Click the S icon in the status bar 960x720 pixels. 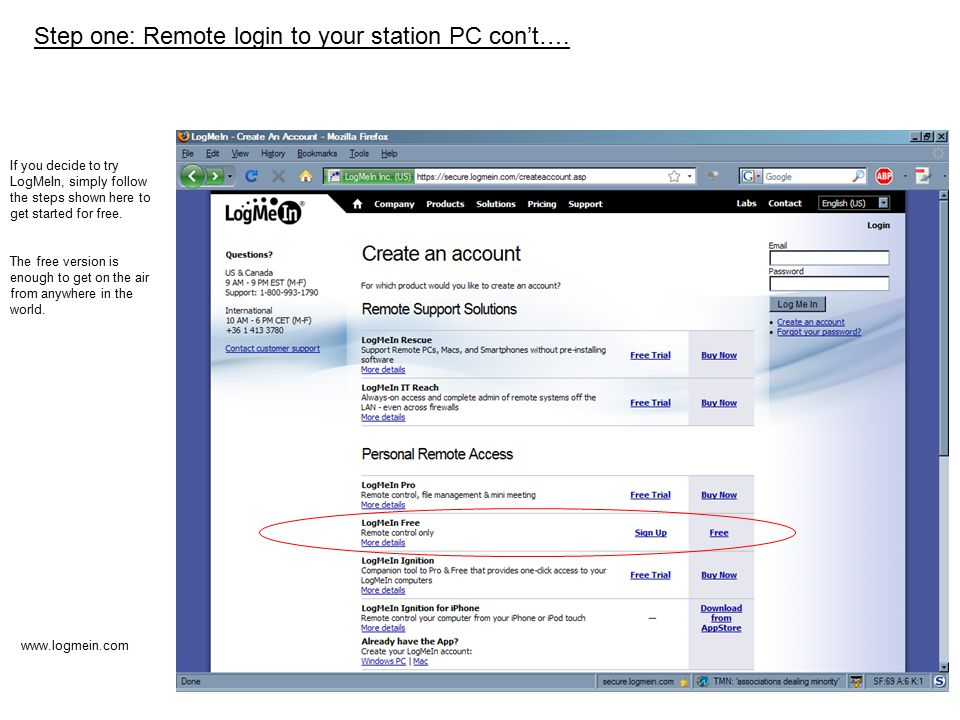coord(939,681)
